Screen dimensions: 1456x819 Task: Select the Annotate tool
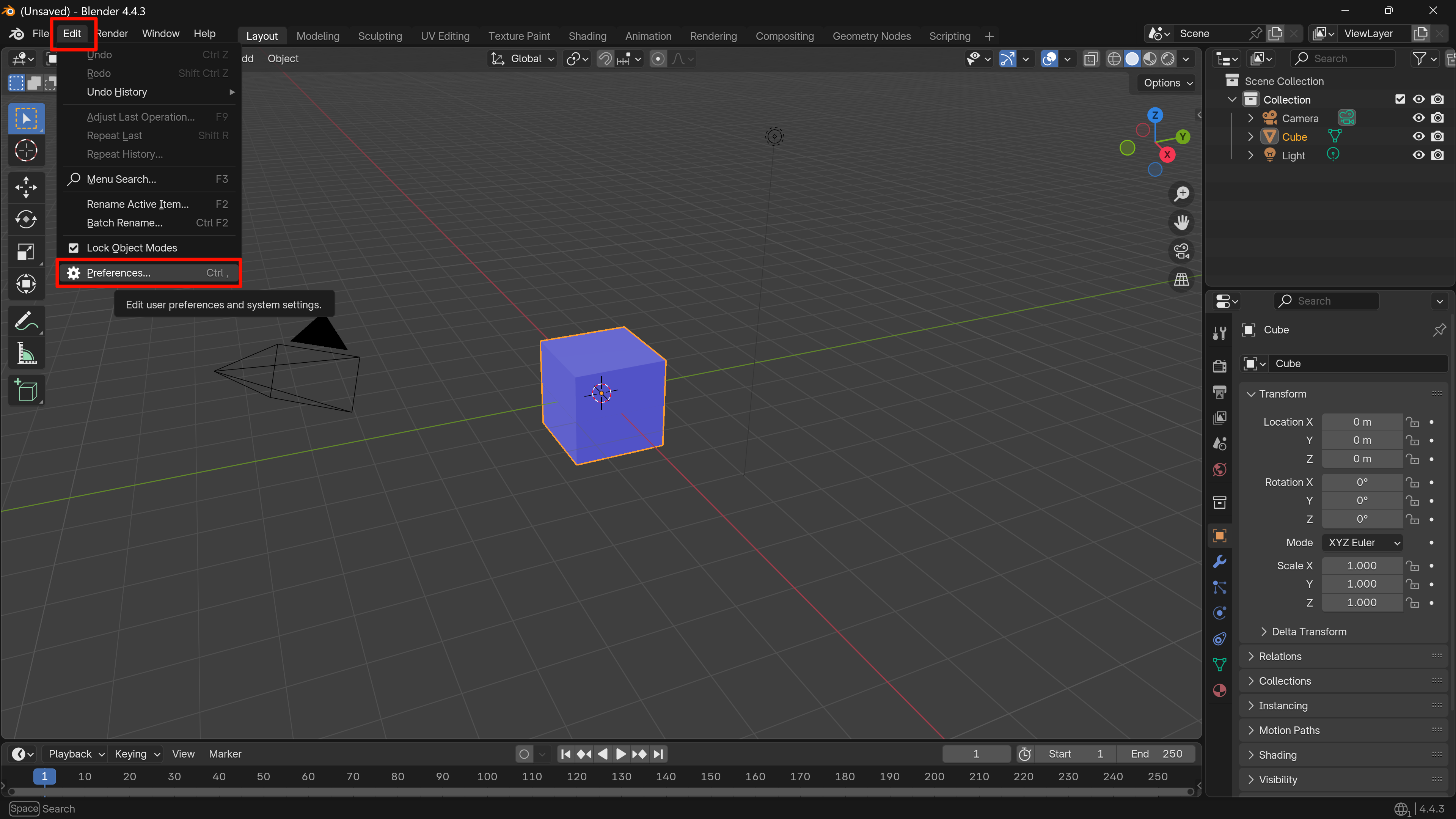[x=26, y=321]
